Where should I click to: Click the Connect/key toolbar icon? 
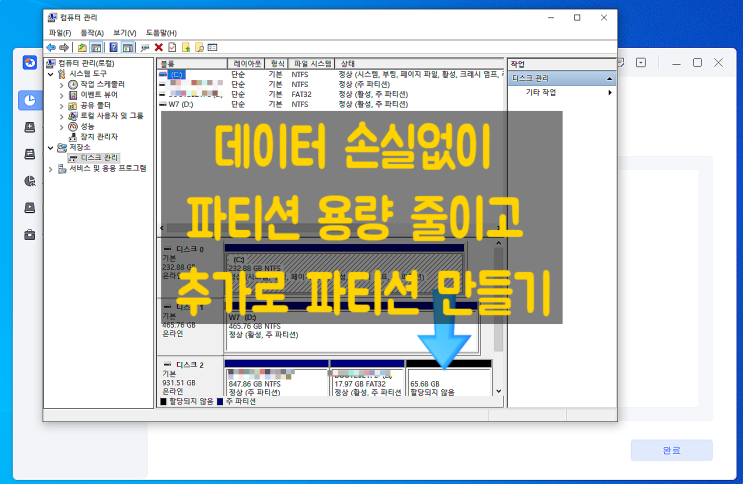point(145,47)
